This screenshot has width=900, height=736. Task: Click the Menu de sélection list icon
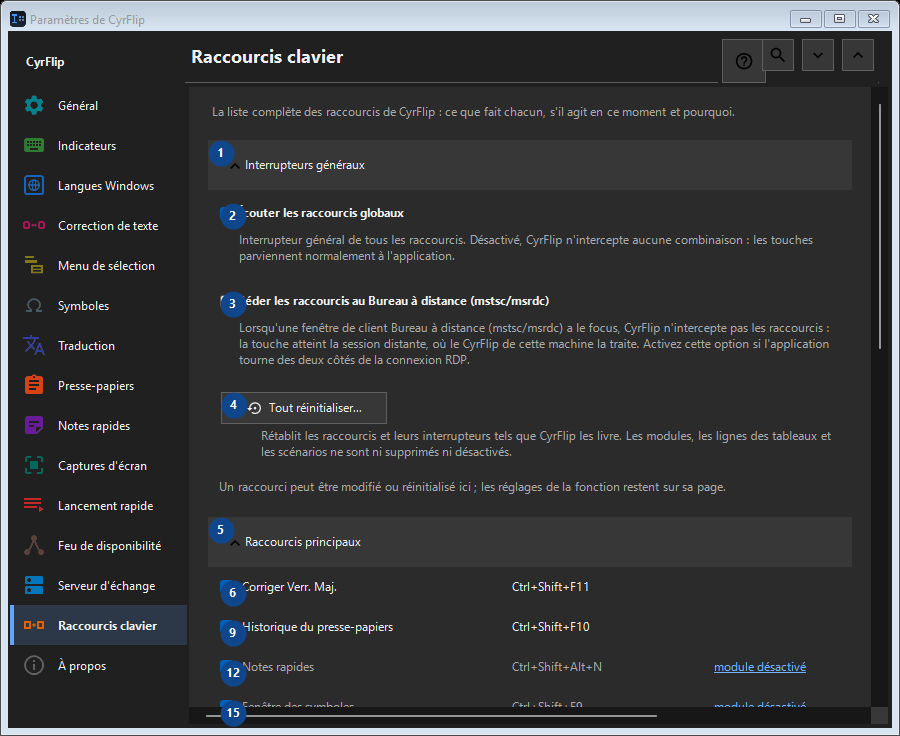[x=34, y=265]
